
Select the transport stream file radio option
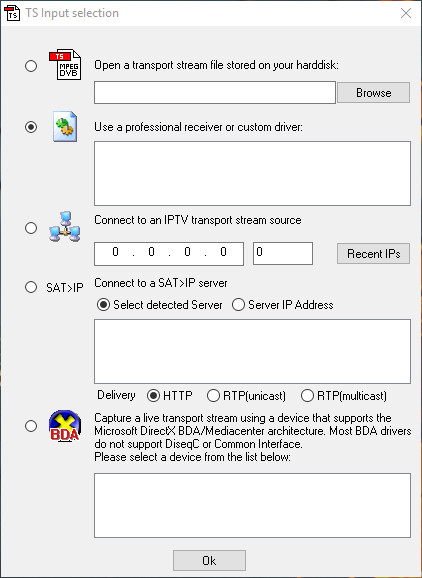pyautogui.click(x=31, y=66)
